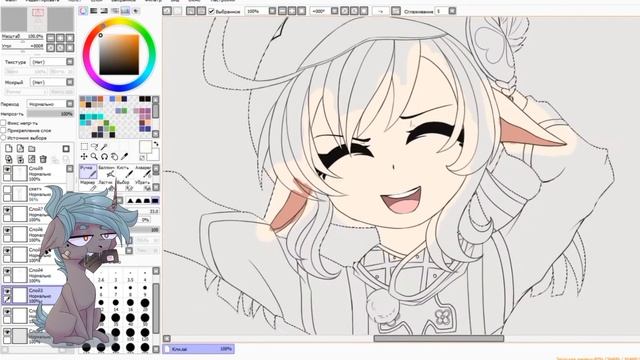Hide the Слой8 layer
Image resolution: width=640 pixels, height=360 pixels.
[x=7, y=169]
